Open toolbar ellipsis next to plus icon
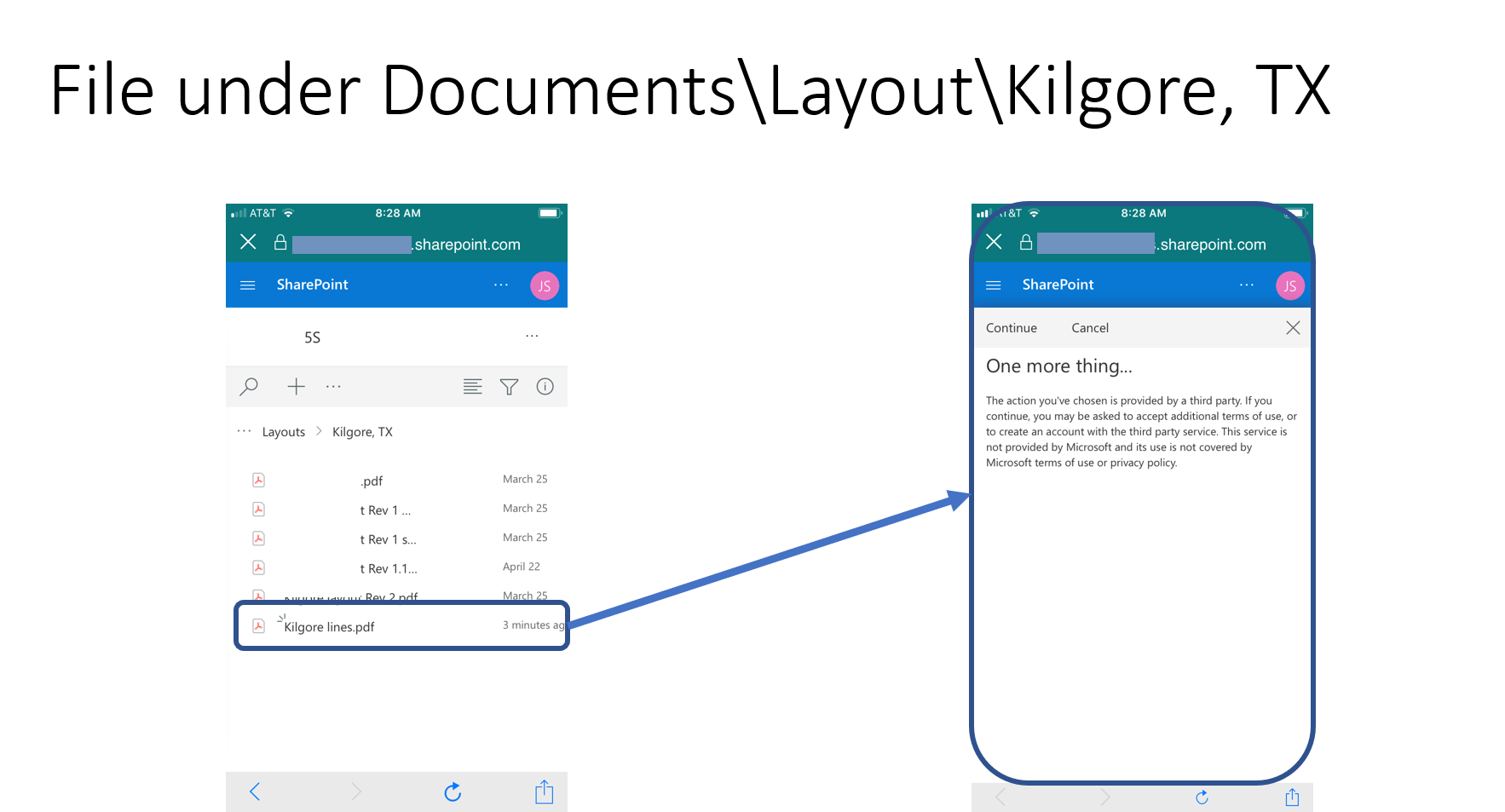This screenshot has width=1505, height=812. pos(333,387)
